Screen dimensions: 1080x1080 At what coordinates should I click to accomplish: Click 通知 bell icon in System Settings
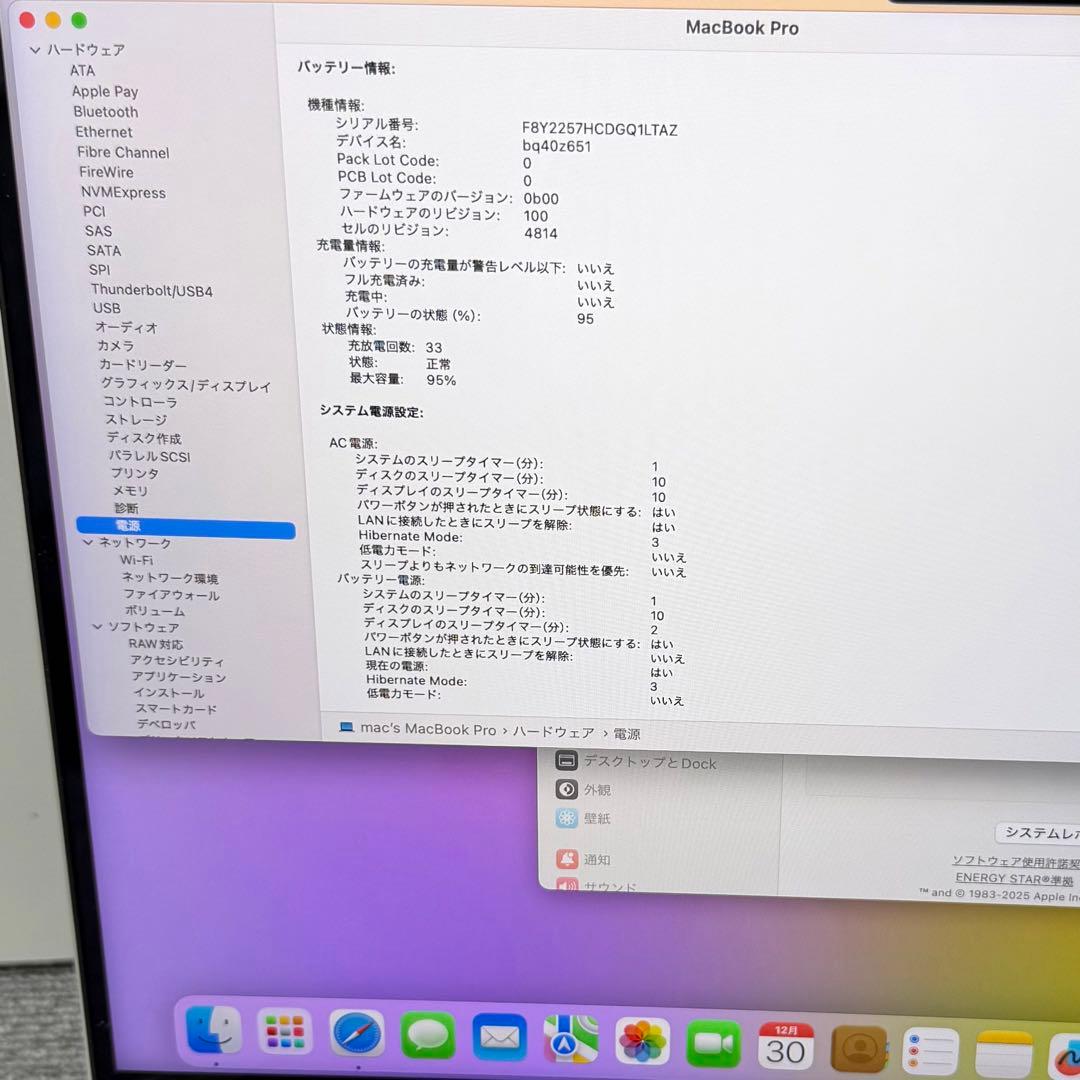coord(567,858)
